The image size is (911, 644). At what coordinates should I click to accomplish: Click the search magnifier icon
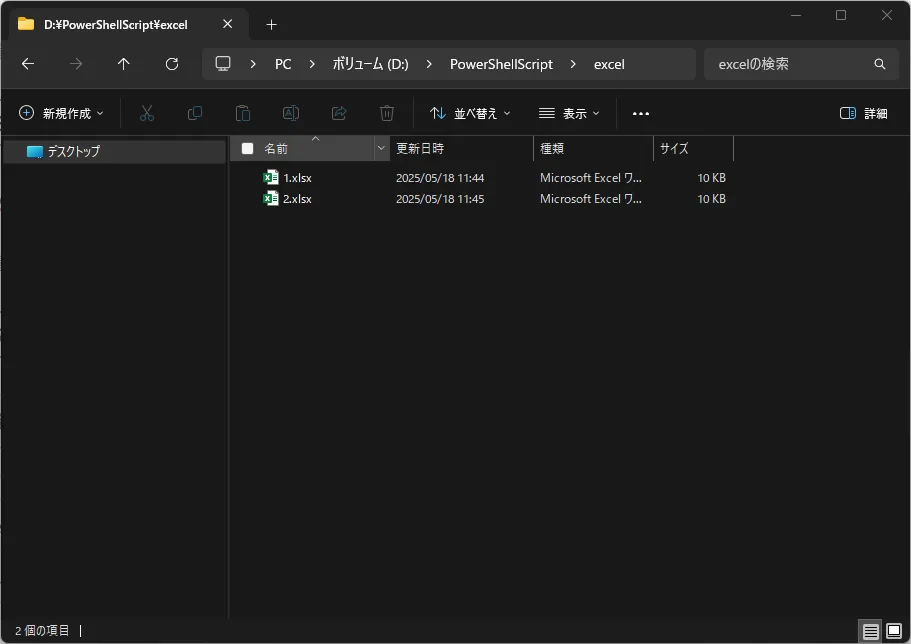click(880, 64)
